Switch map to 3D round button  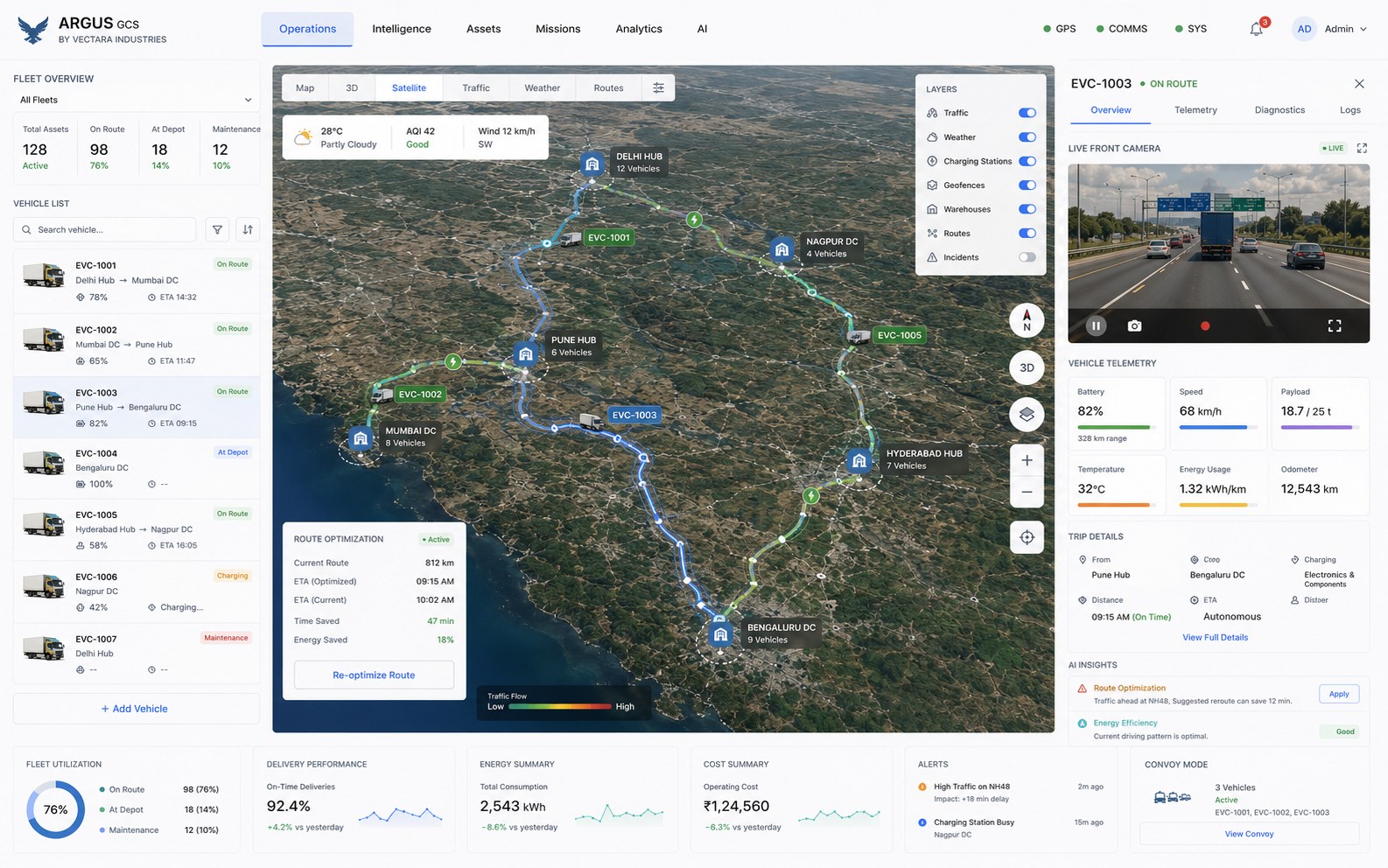point(1027,367)
